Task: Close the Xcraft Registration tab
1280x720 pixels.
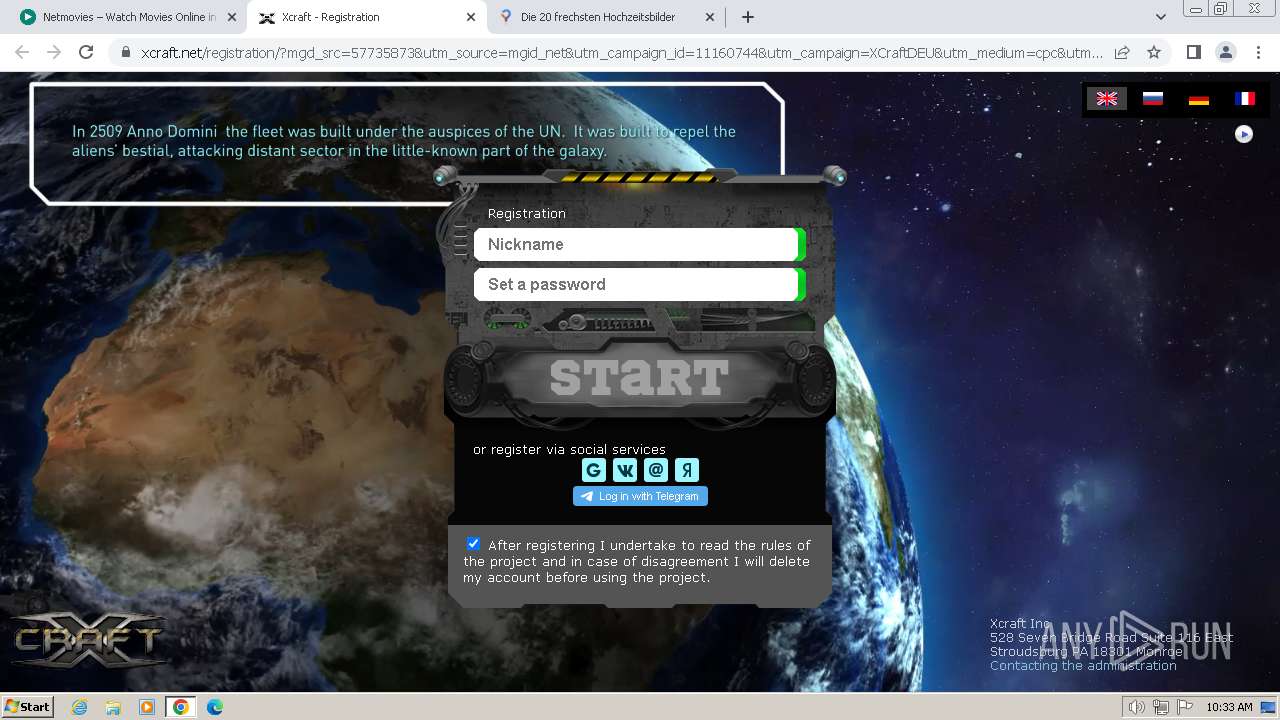Action: [x=471, y=17]
